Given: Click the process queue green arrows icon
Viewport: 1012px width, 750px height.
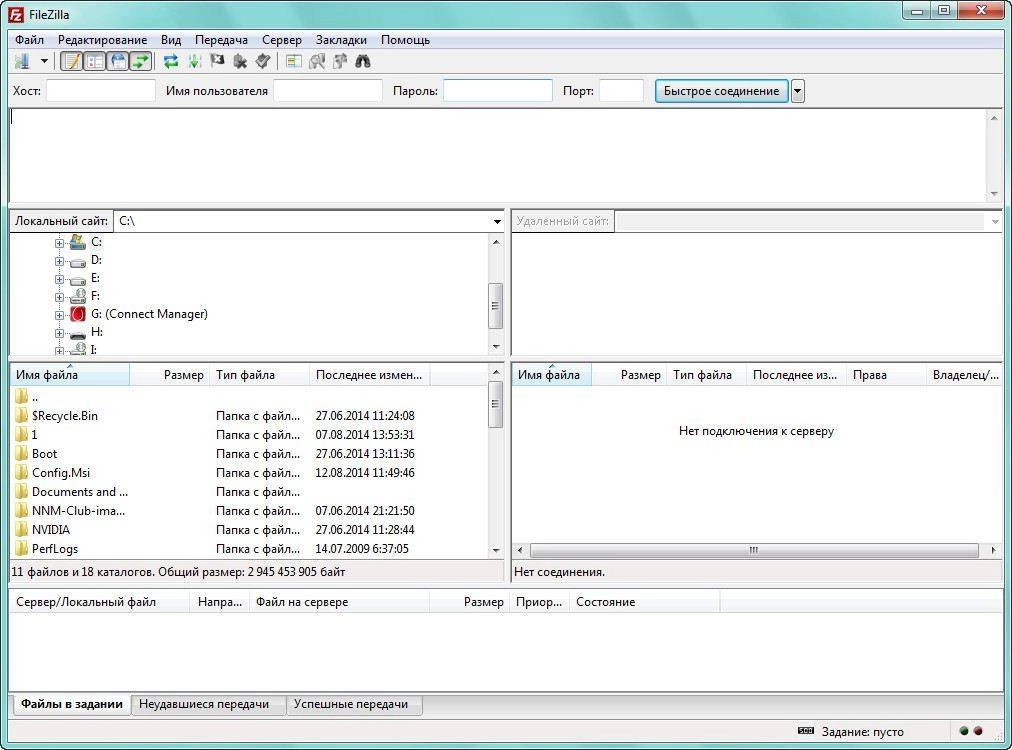Looking at the screenshot, I should 194,61.
